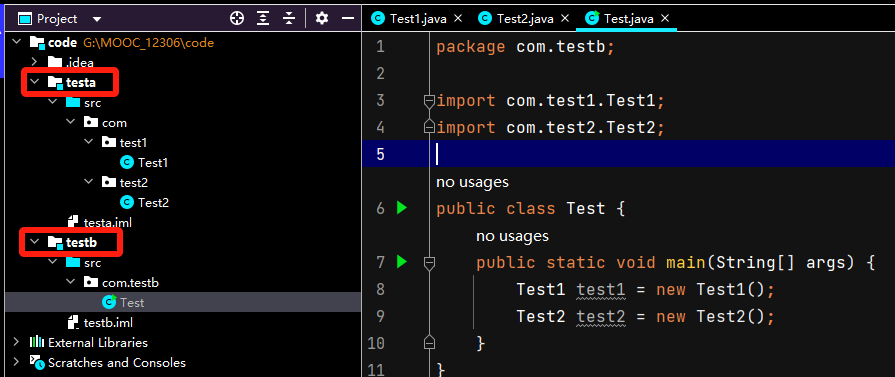Click the Collapse All icon in Project toolbar
Viewport: 895px width, 377px height.
point(289,19)
